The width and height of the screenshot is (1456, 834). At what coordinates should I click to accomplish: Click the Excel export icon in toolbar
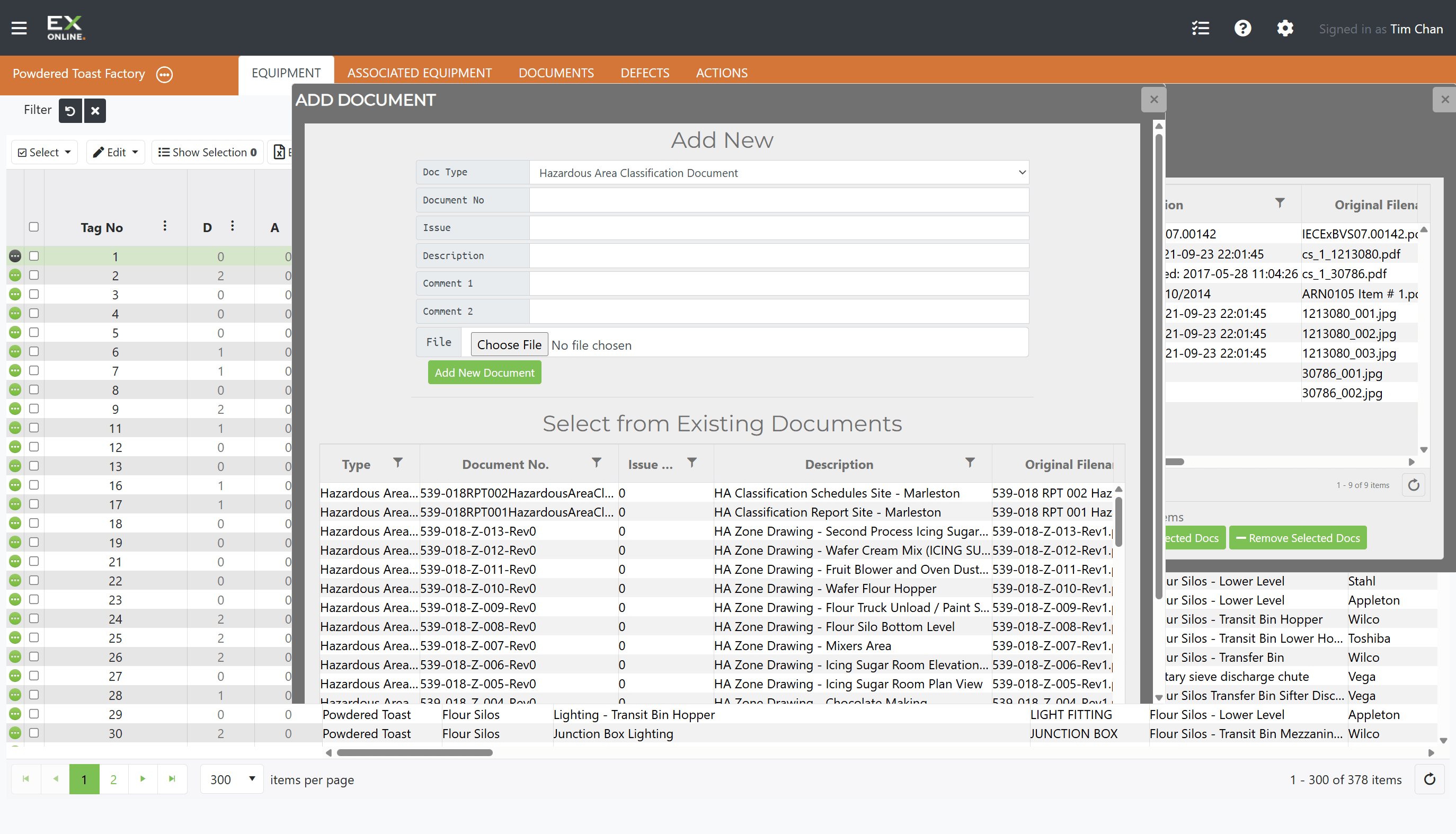(x=279, y=152)
